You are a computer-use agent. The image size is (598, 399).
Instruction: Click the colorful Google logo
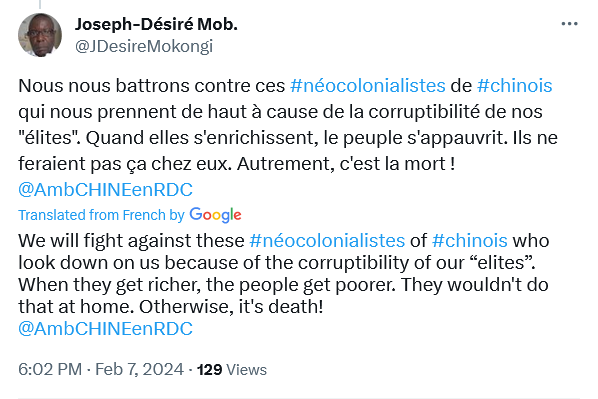[215, 215]
